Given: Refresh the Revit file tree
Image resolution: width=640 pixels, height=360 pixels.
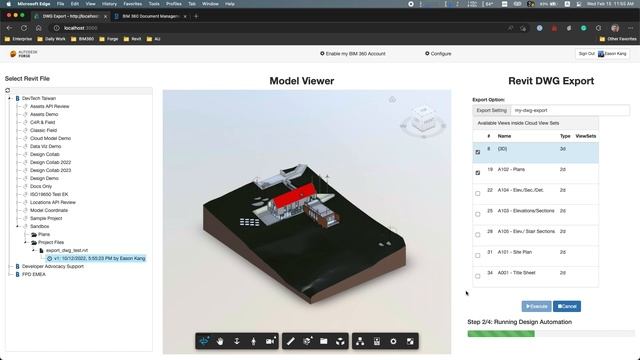Looking at the screenshot, I should 7,90.
